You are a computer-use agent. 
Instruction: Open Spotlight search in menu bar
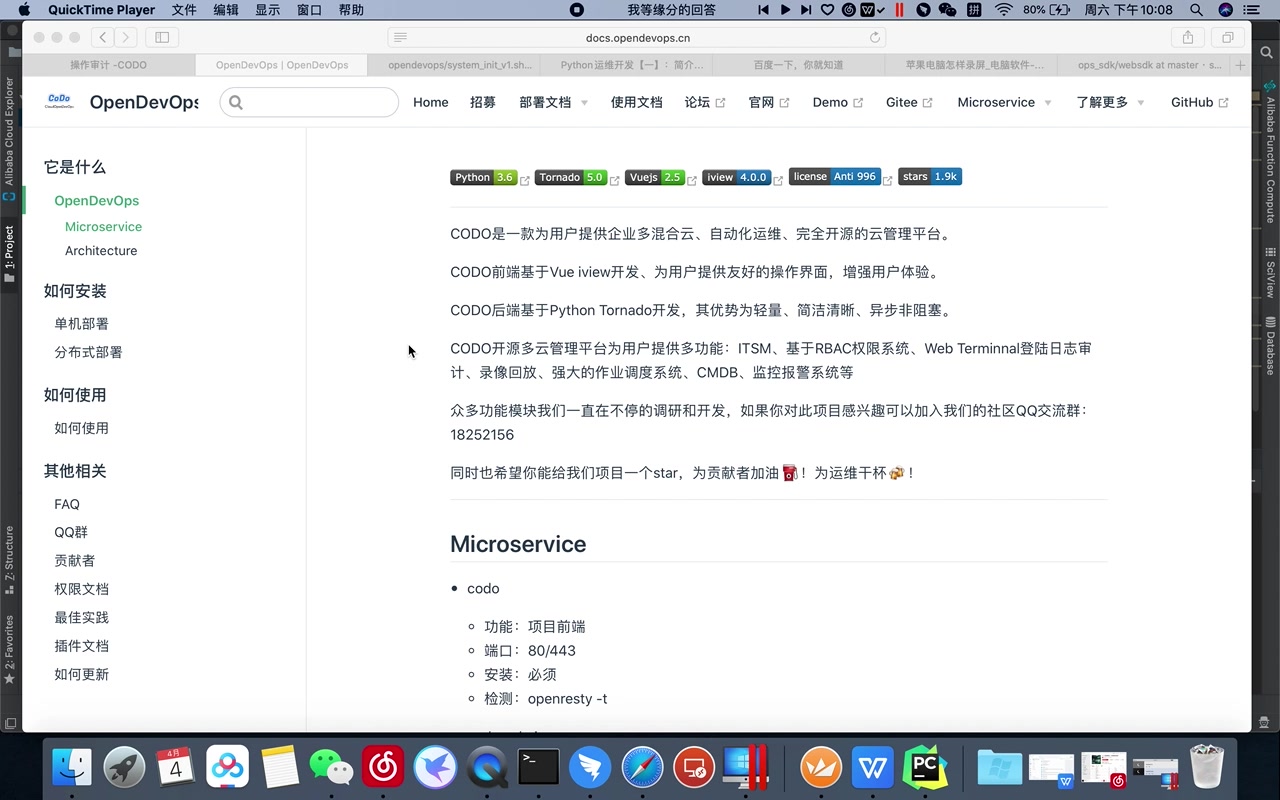[1197, 10]
